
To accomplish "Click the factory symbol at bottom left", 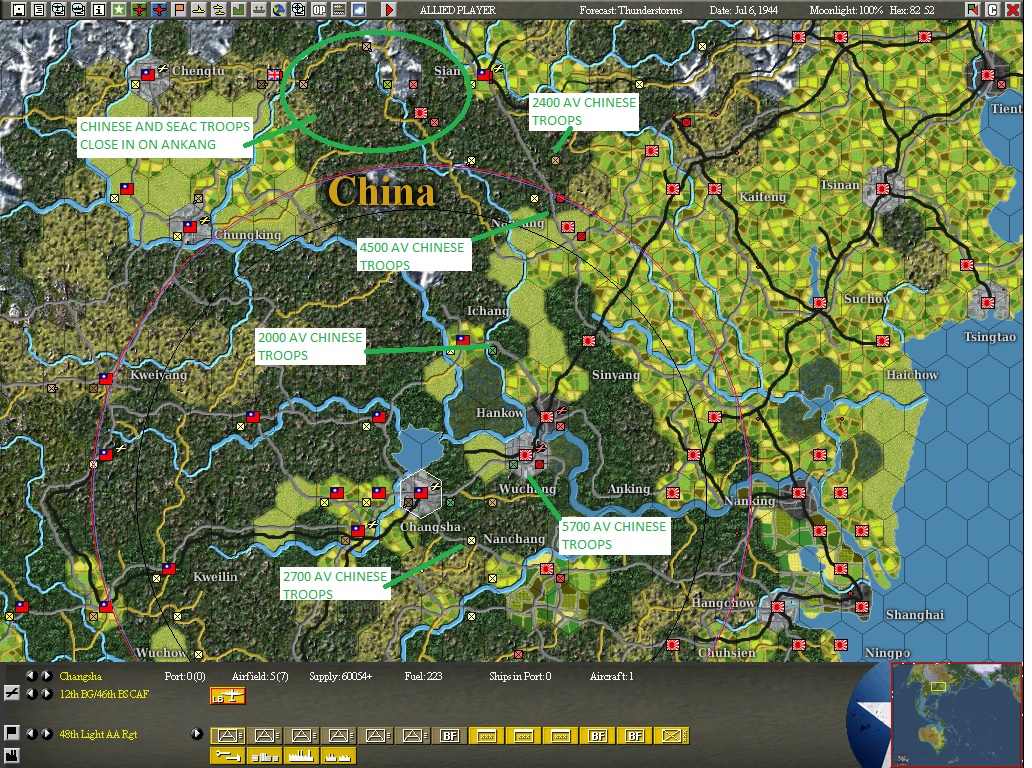I will coord(12,755).
